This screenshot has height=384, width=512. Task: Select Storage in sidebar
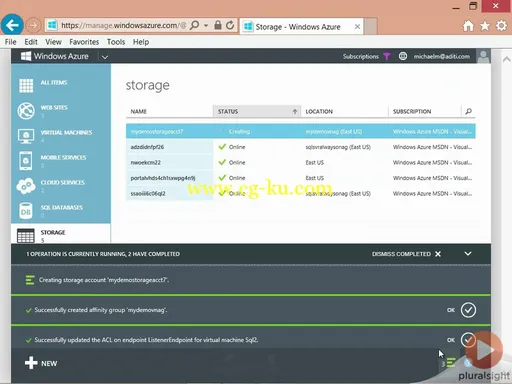tap(61, 234)
